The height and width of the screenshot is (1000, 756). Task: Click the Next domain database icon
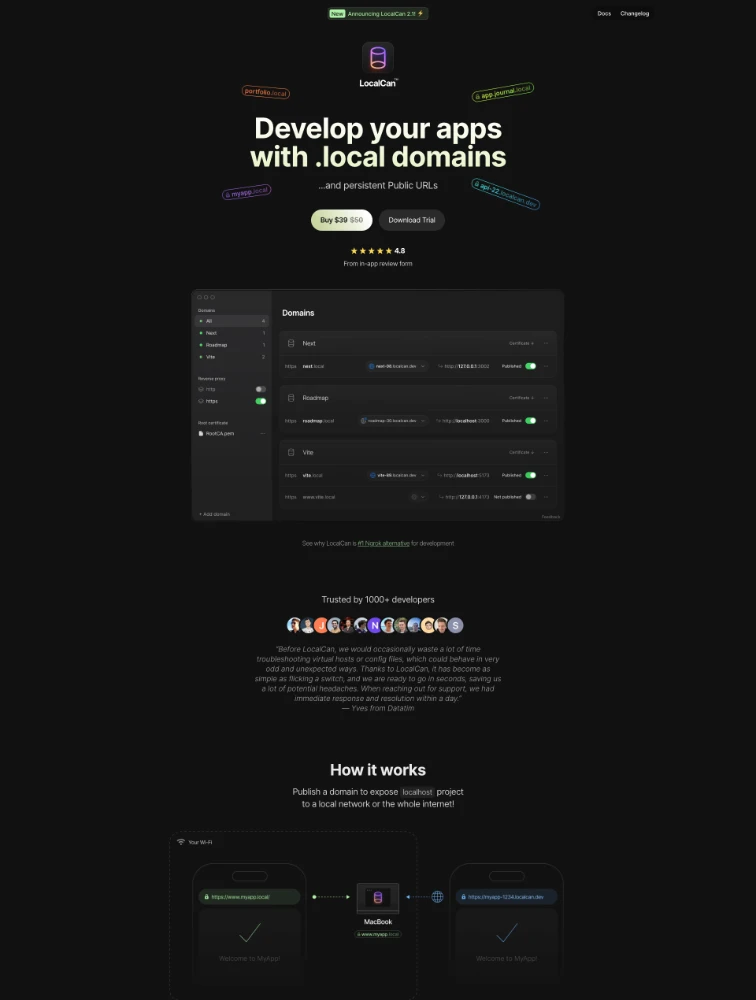pyautogui.click(x=291, y=343)
